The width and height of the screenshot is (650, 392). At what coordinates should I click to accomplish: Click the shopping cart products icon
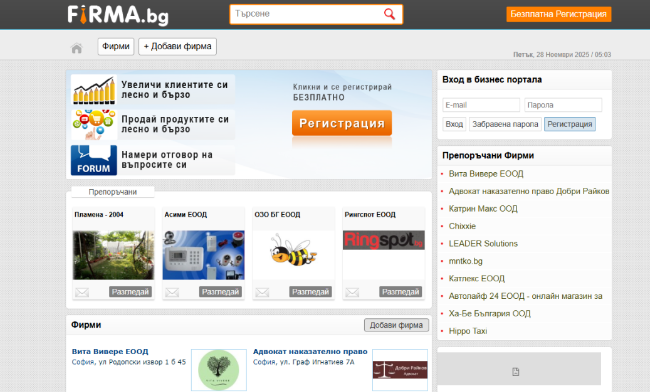tap(94, 124)
